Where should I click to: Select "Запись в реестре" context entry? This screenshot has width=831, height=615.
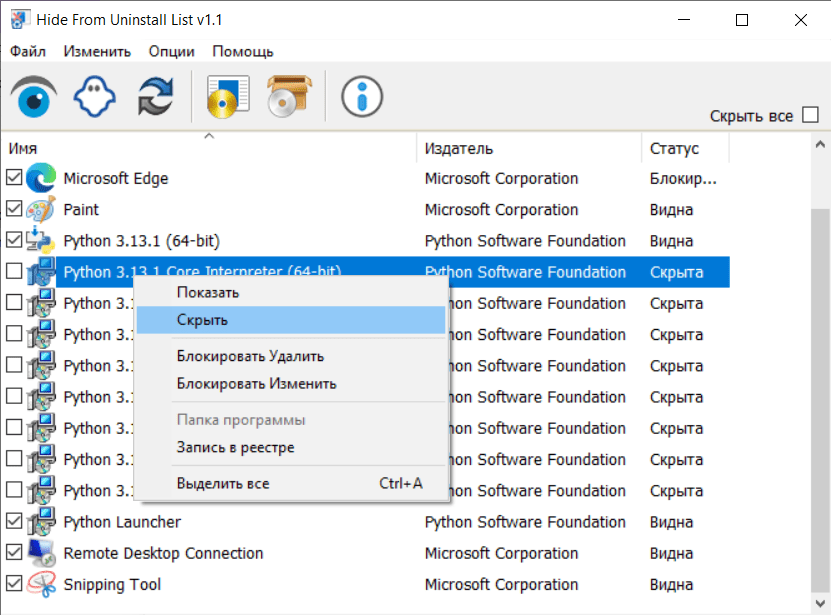tap(235, 448)
